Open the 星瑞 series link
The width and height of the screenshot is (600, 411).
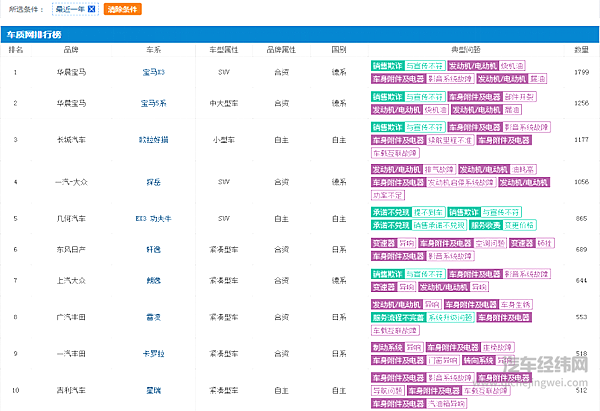(153, 391)
